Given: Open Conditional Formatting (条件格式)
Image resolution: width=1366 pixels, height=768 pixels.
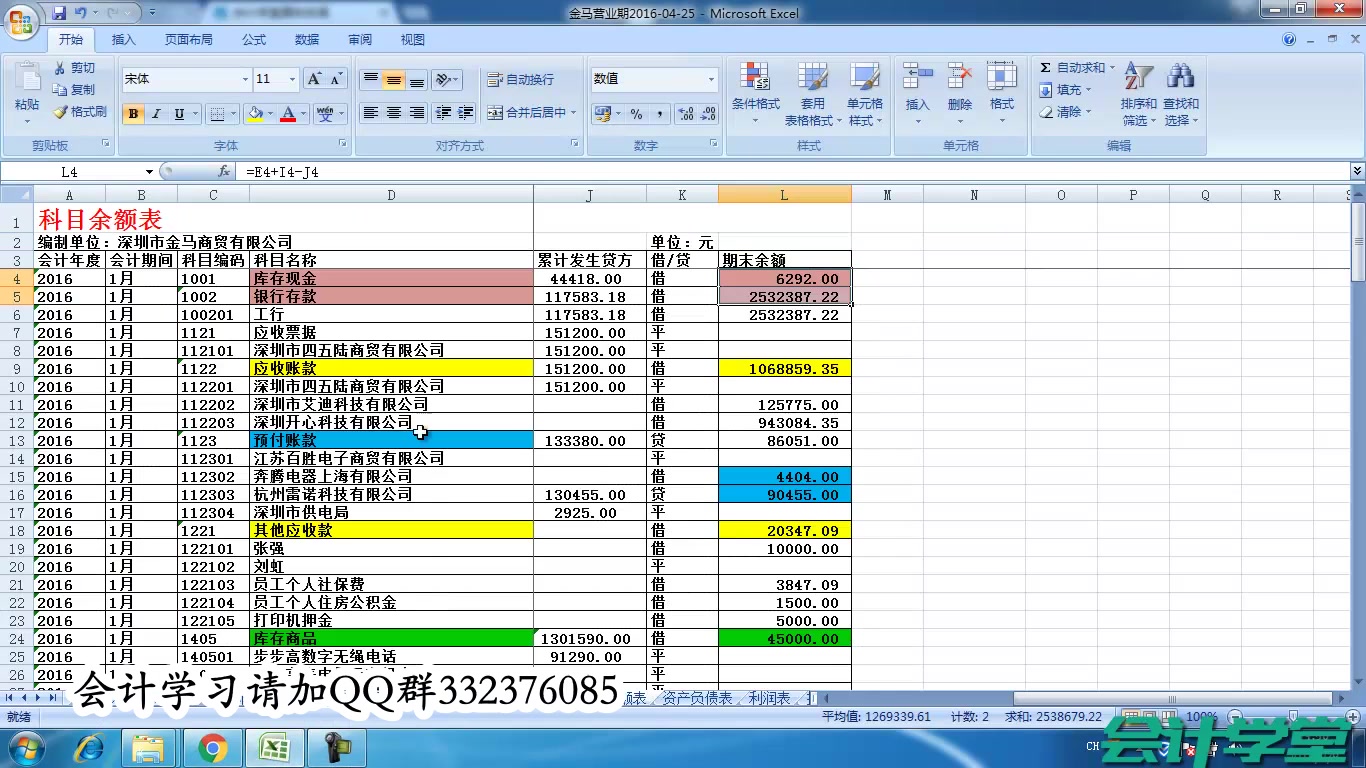Looking at the screenshot, I should click(x=755, y=90).
